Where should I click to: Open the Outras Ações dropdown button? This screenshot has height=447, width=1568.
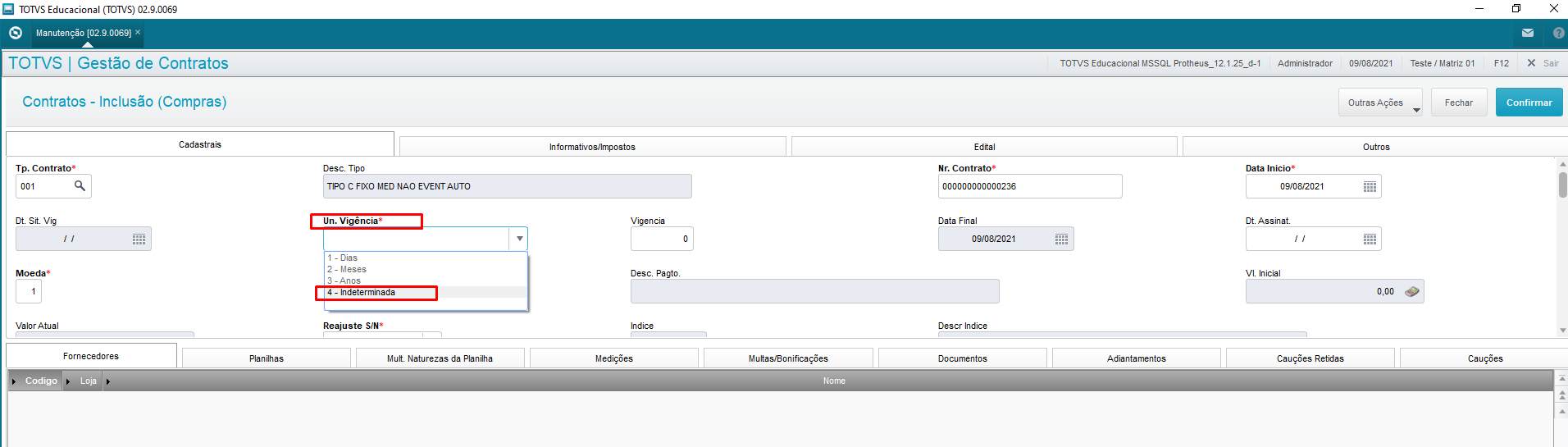pyautogui.click(x=1381, y=103)
